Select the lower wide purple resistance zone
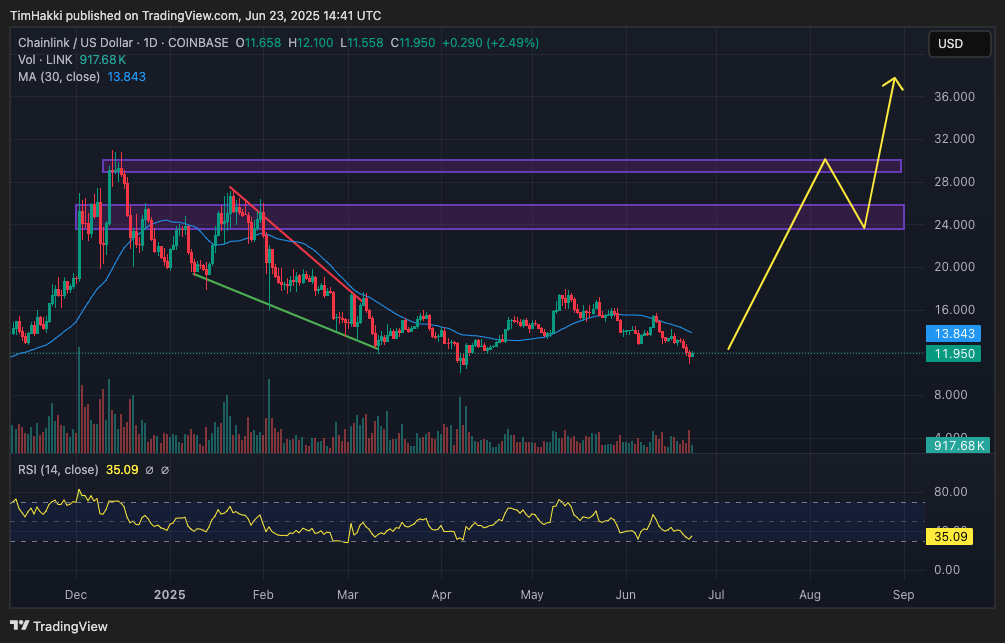The image size is (1005, 643). (500, 216)
